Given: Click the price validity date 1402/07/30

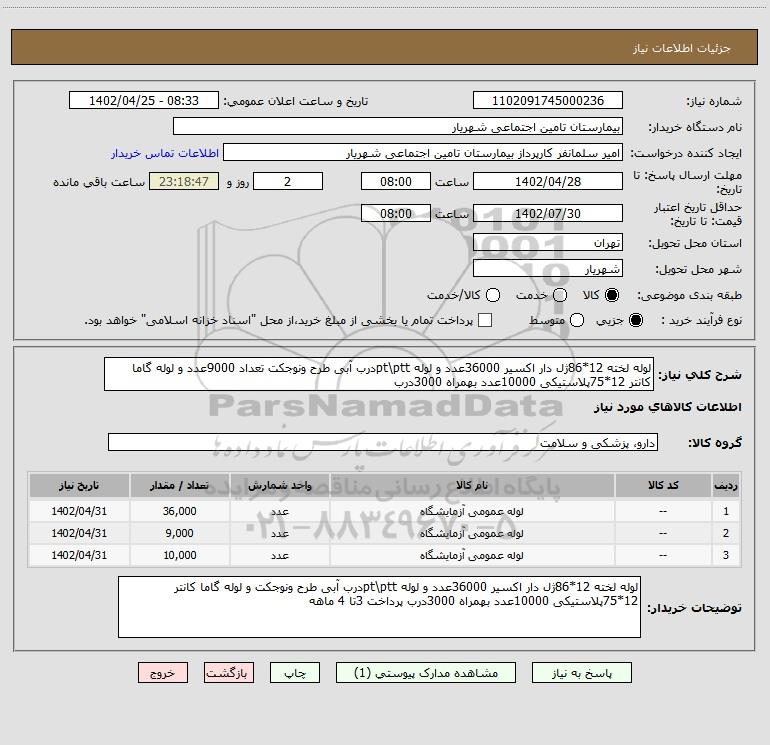Looking at the screenshot, I should [x=548, y=213].
